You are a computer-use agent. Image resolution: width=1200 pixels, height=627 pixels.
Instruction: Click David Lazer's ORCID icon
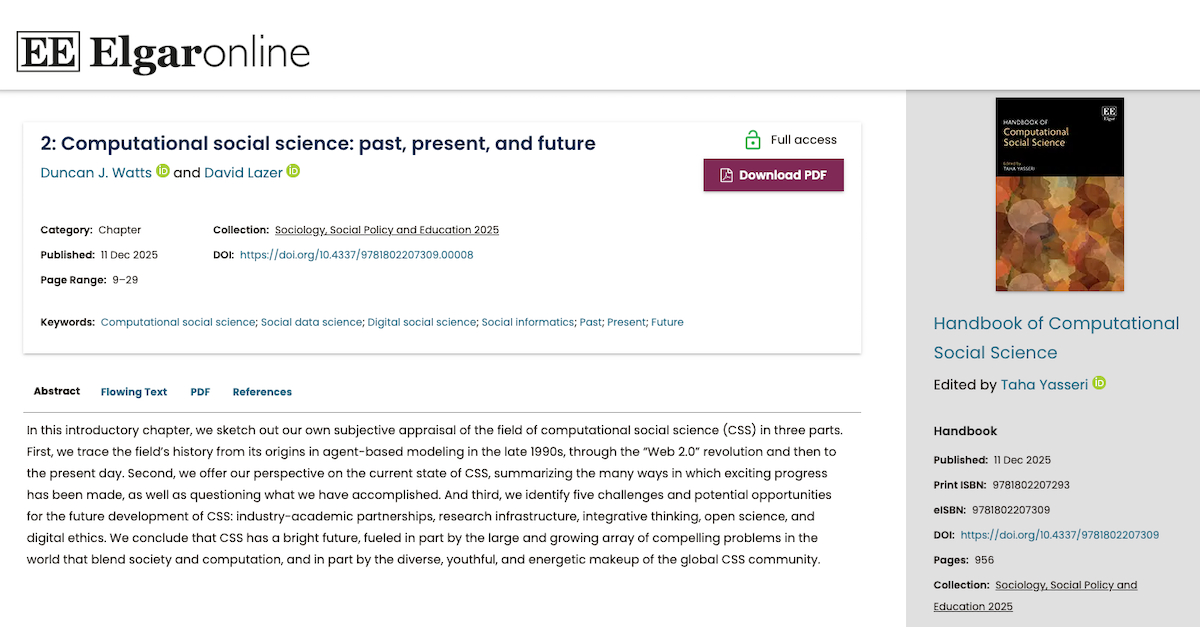point(293,171)
